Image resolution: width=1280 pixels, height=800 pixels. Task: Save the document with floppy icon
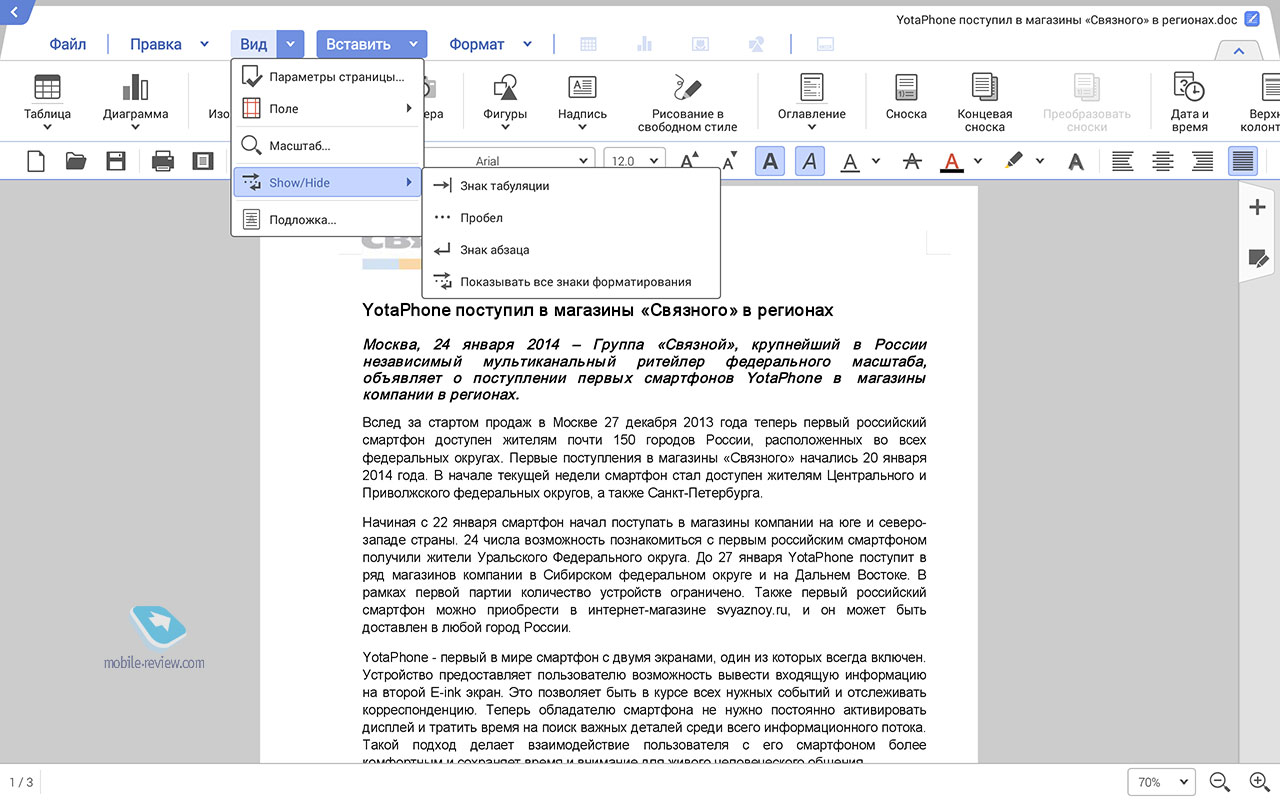click(116, 161)
